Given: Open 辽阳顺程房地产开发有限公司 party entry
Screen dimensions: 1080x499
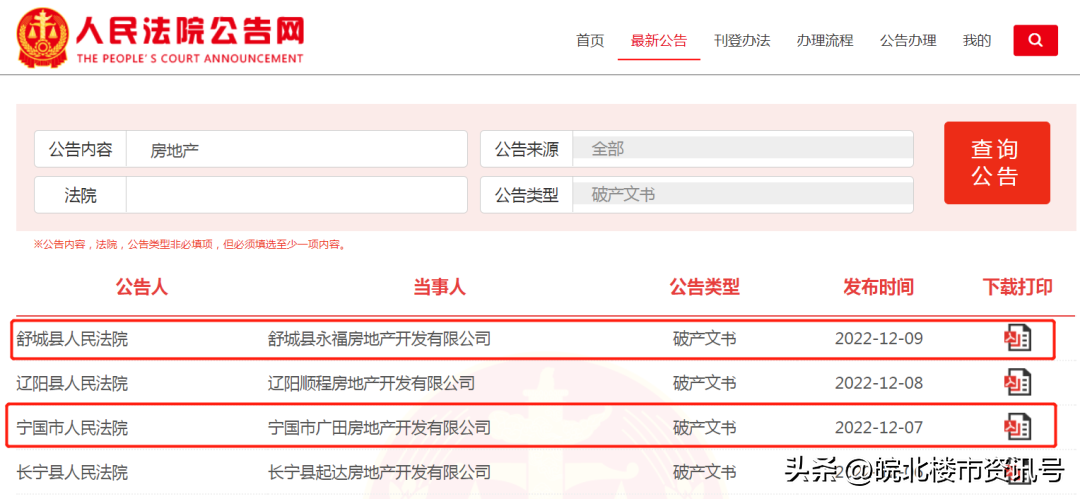Looking at the screenshot, I should (x=371, y=383).
